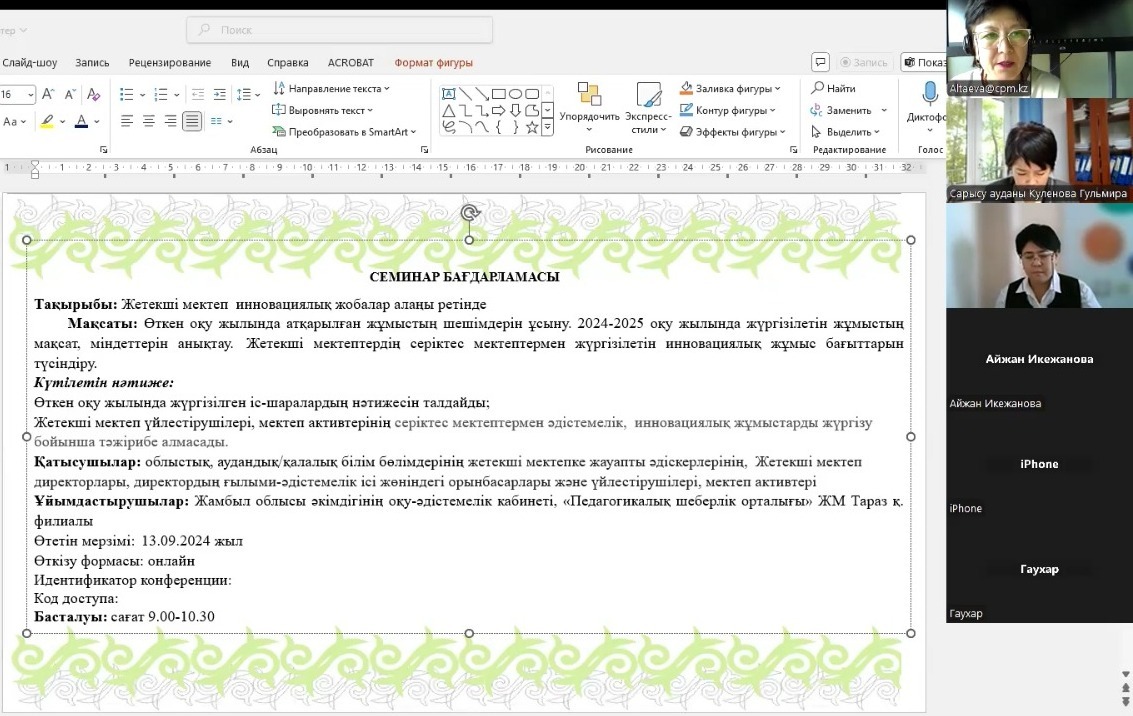The width and height of the screenshot is (1133, 716).
Task: Open the Выровнять текст menu
Action: pyautogui.click(x=323, y=110)
